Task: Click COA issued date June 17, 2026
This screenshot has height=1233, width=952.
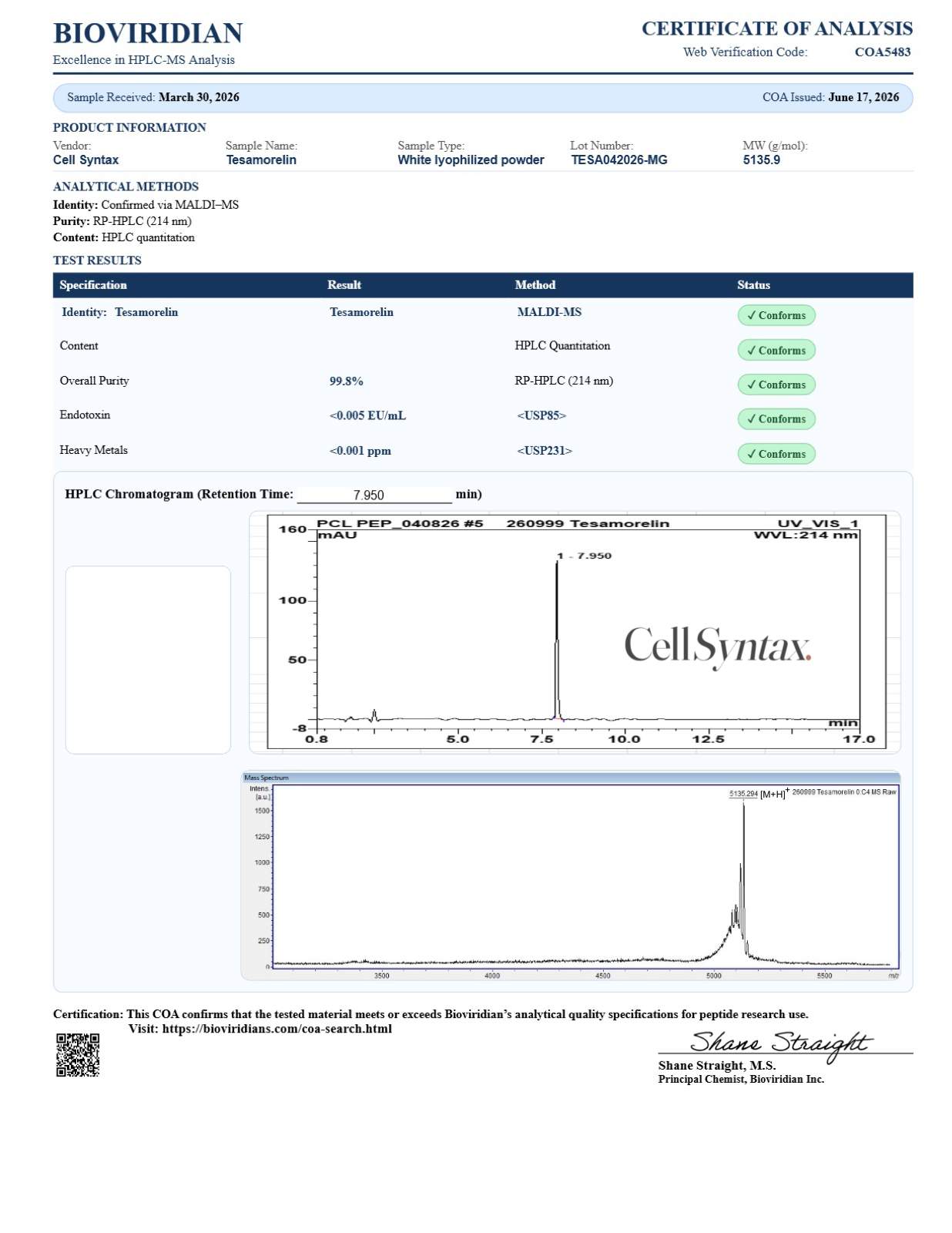Action: 863,97
